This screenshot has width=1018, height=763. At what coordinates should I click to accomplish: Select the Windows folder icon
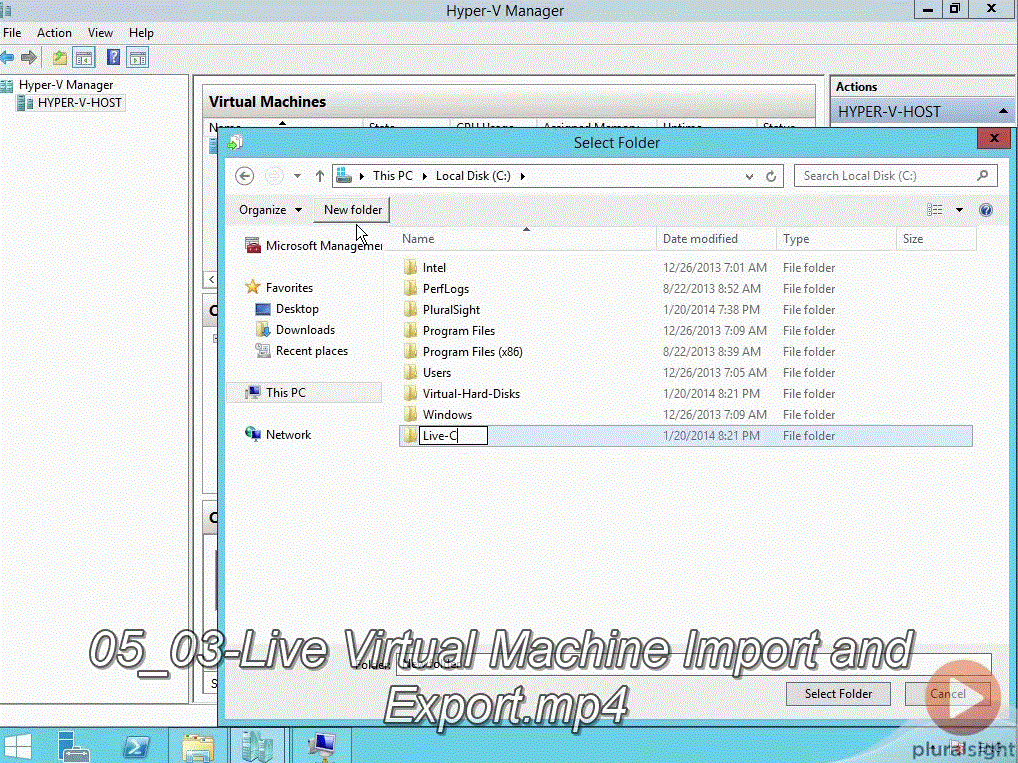coord(410,414)
